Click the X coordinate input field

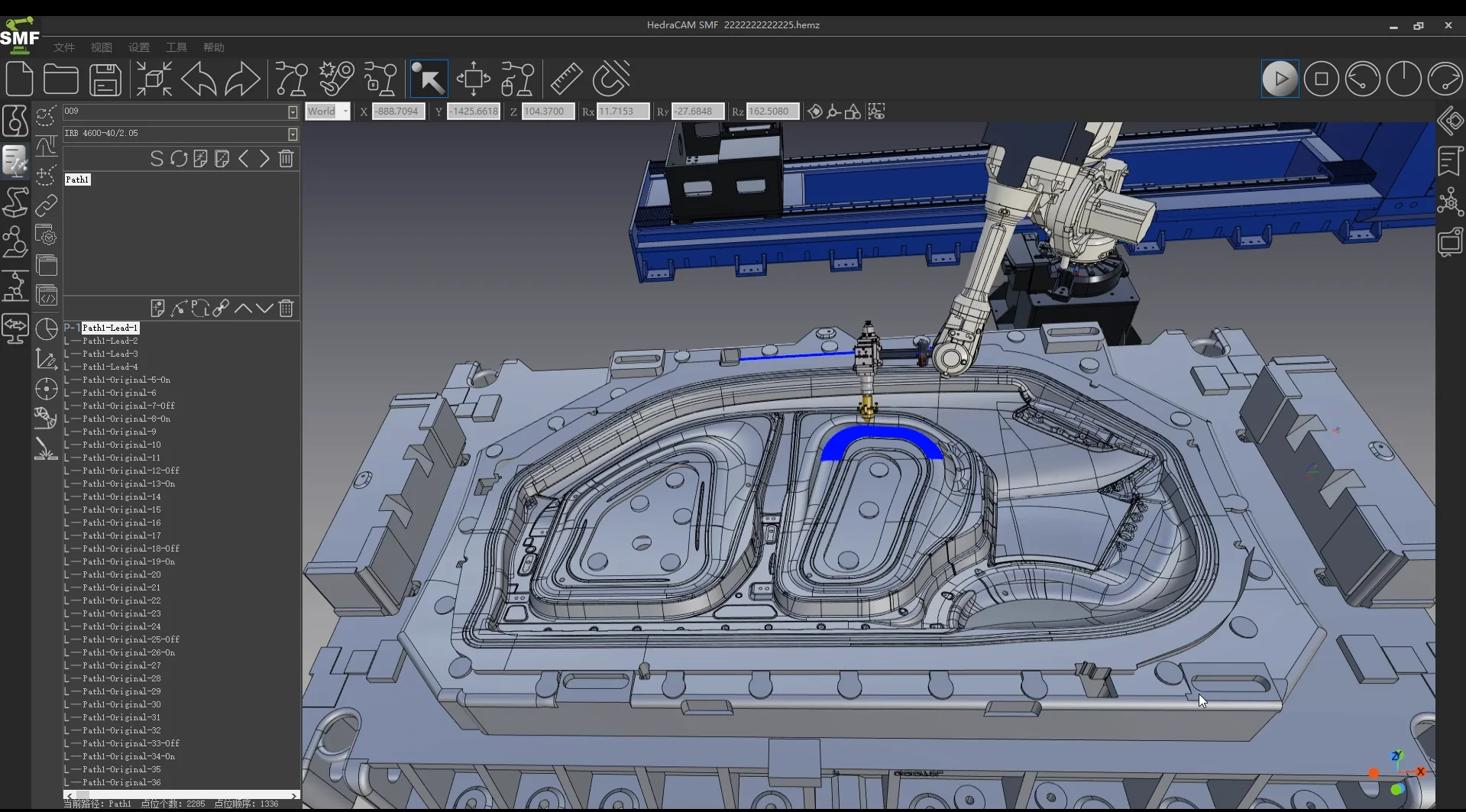pyautogui.click(x=397, y=112)
